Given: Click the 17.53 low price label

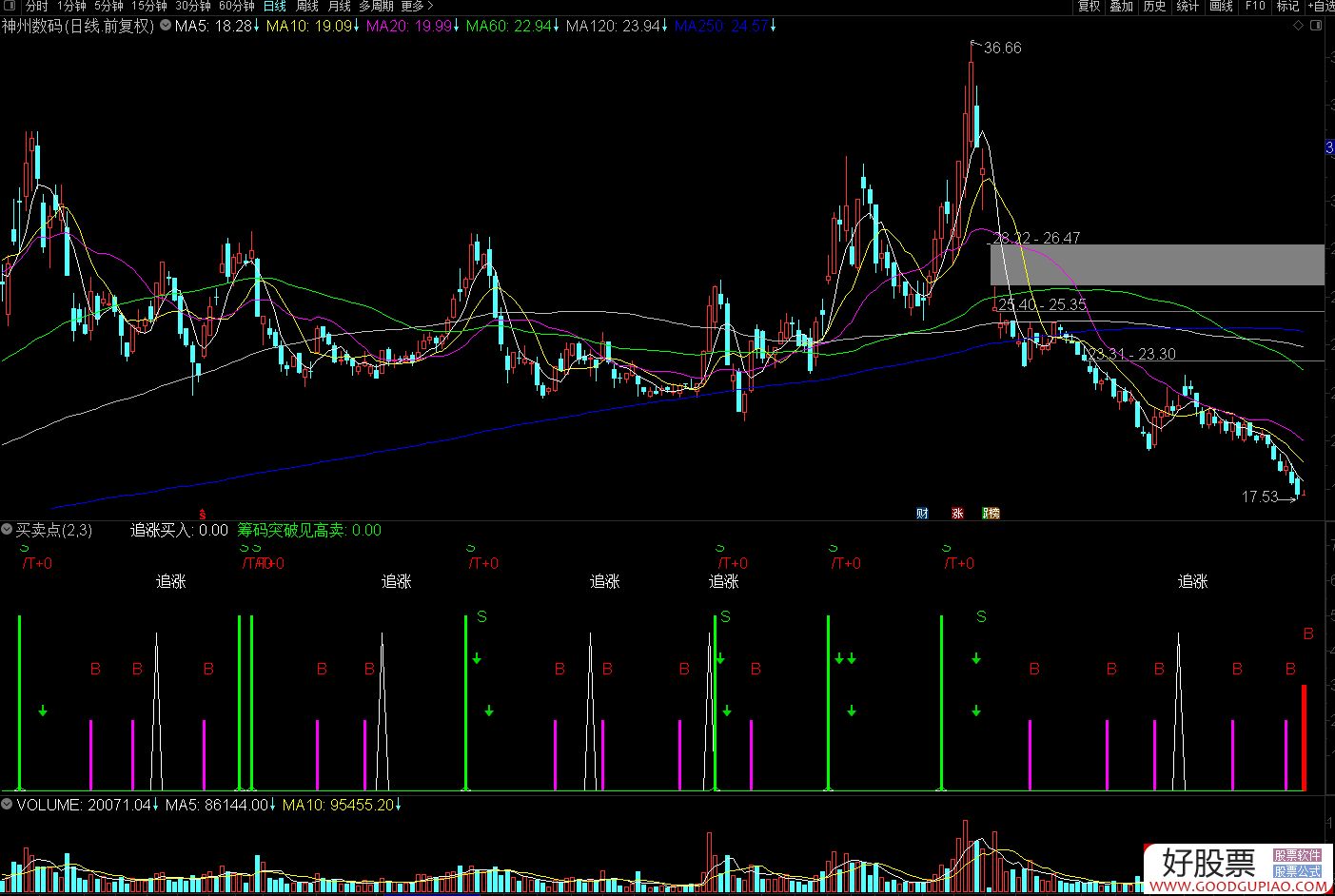Looking at the screenshot, I should 1260,497.
